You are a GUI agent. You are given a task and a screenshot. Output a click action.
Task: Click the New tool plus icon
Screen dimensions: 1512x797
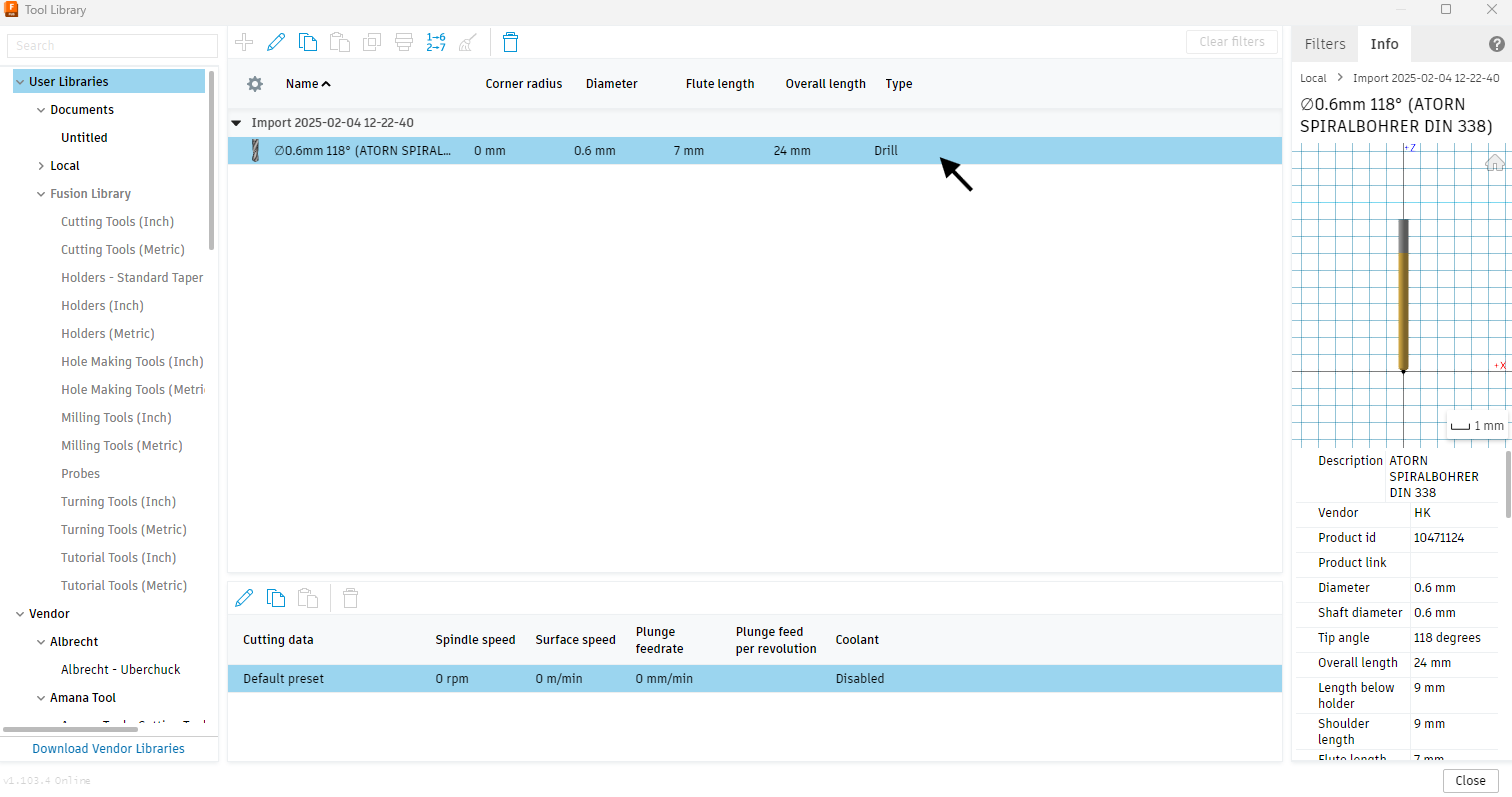(x=243, y=42)
